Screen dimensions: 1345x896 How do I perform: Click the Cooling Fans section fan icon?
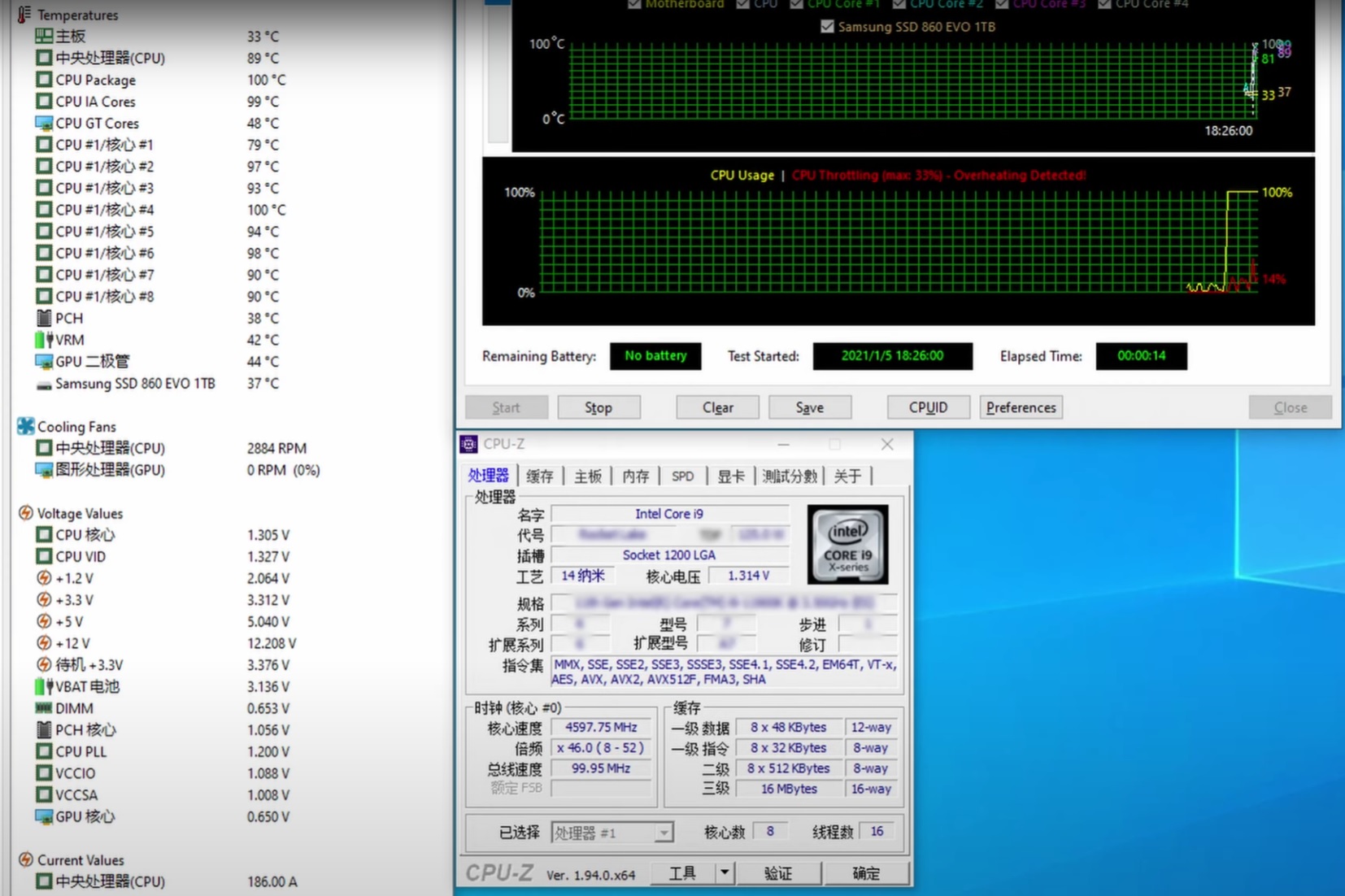[x=26, y=426]
